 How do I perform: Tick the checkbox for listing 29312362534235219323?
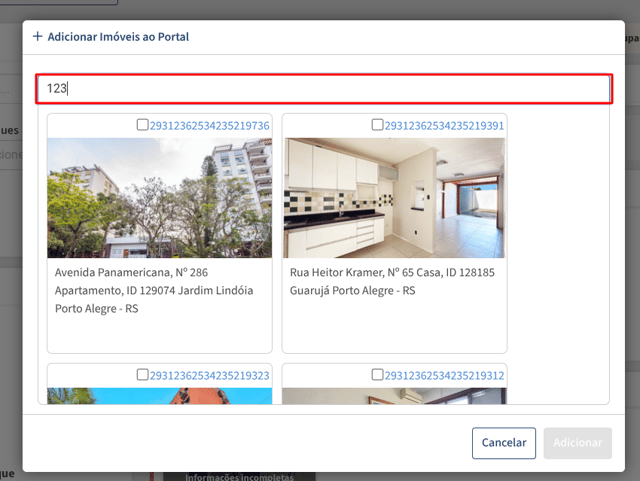[x=142, y=374]
